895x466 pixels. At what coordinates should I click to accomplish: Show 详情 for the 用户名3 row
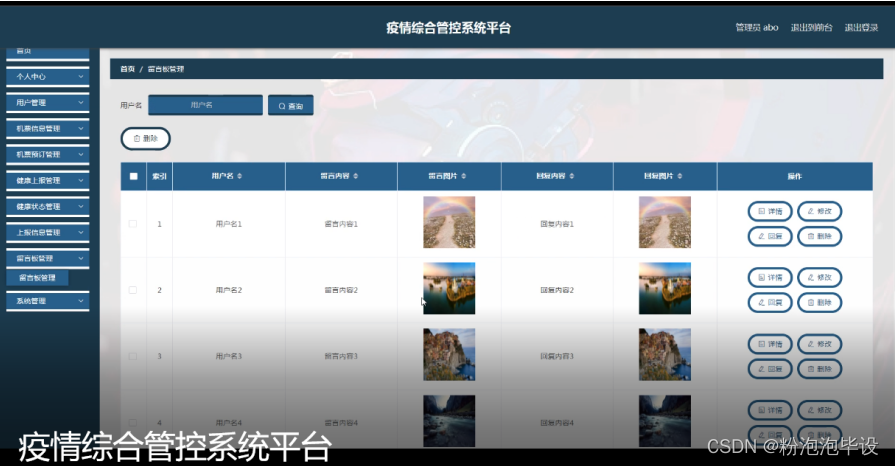coord(770,344)
